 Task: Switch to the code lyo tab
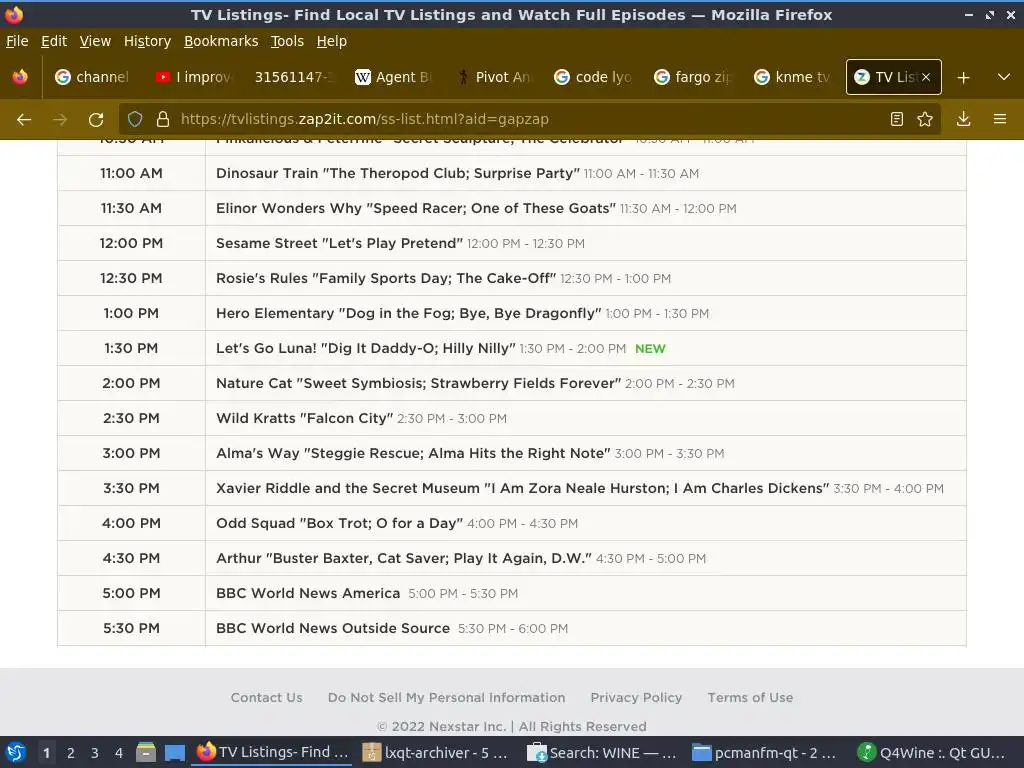[594, 77]
